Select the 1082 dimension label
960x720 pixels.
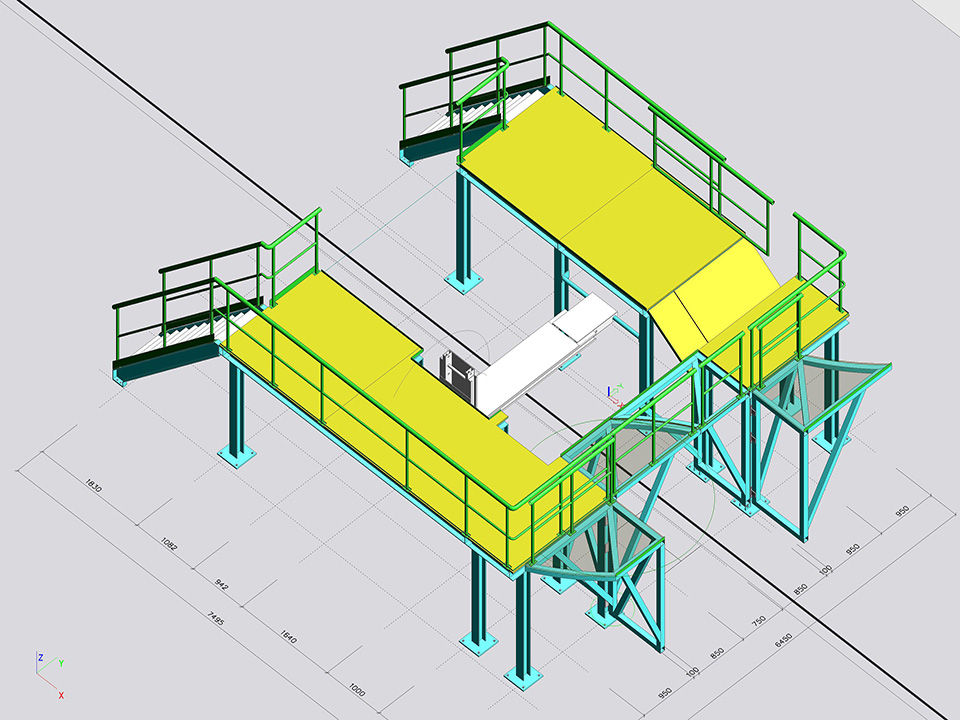click(169, 545)
